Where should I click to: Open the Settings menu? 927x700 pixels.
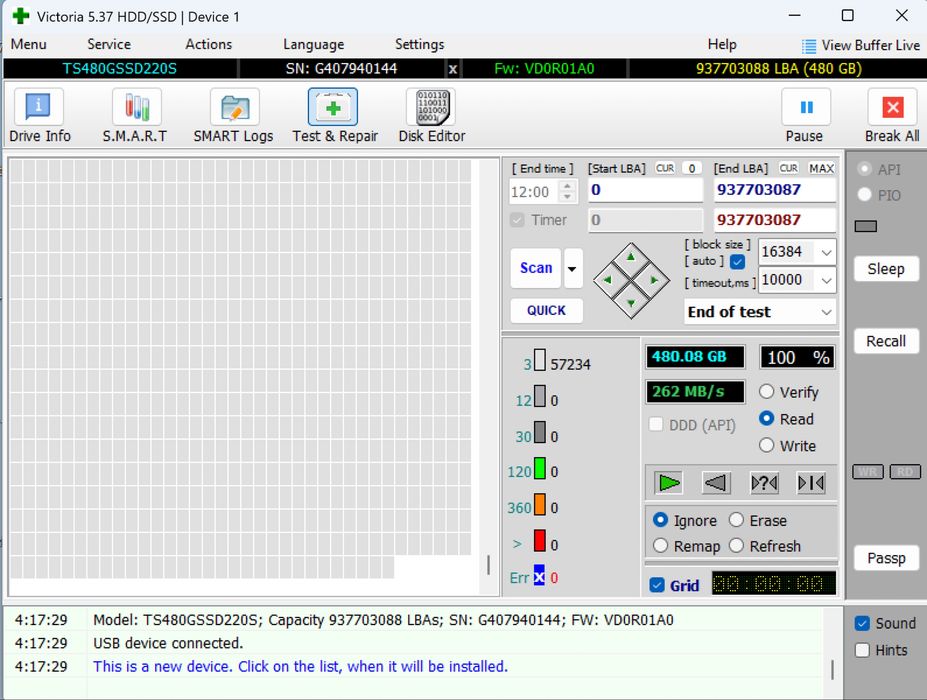[x=419, y=44]
